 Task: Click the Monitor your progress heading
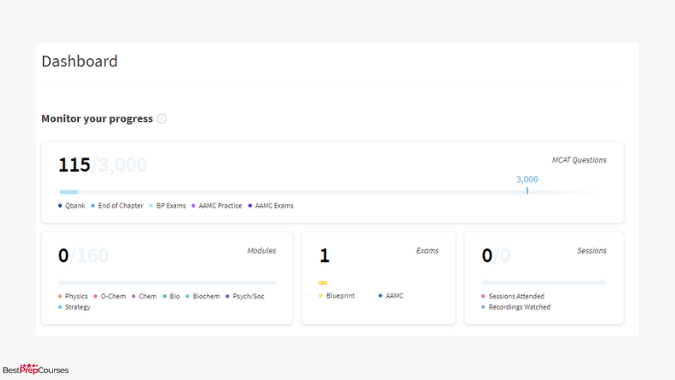click(x=97, y=118)
